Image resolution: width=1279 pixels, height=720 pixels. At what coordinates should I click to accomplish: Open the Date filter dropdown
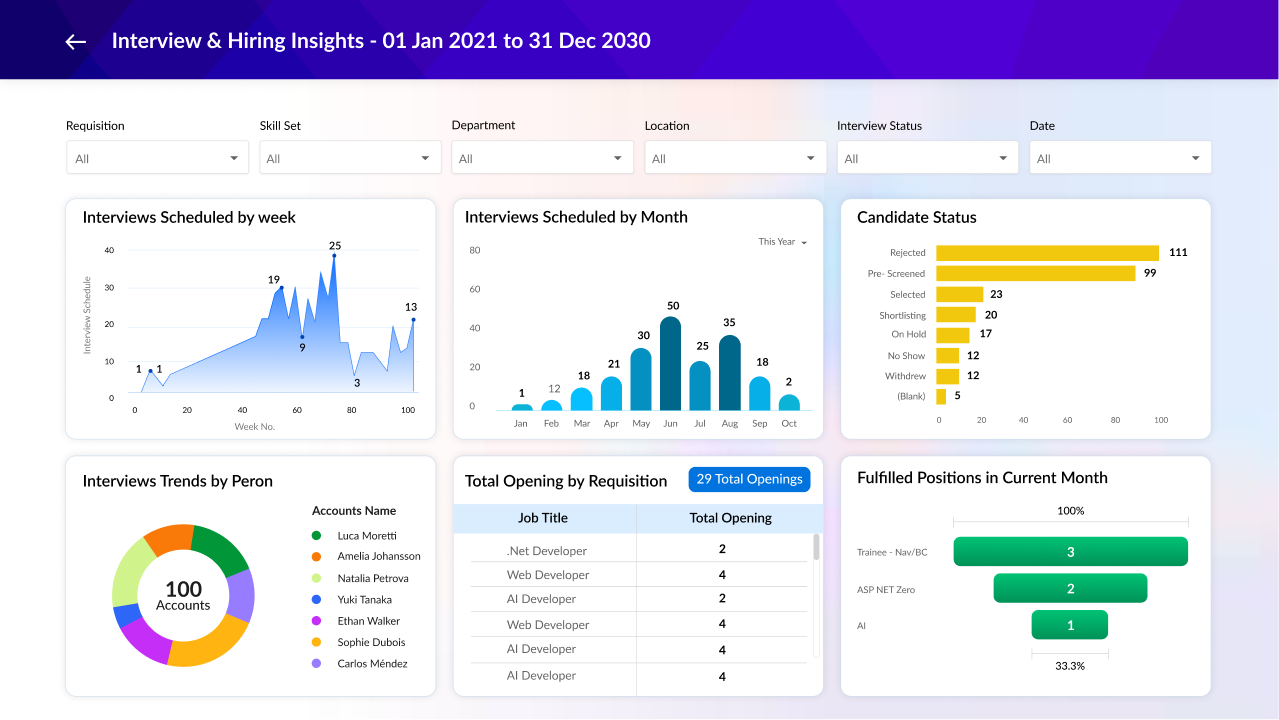1120,158
